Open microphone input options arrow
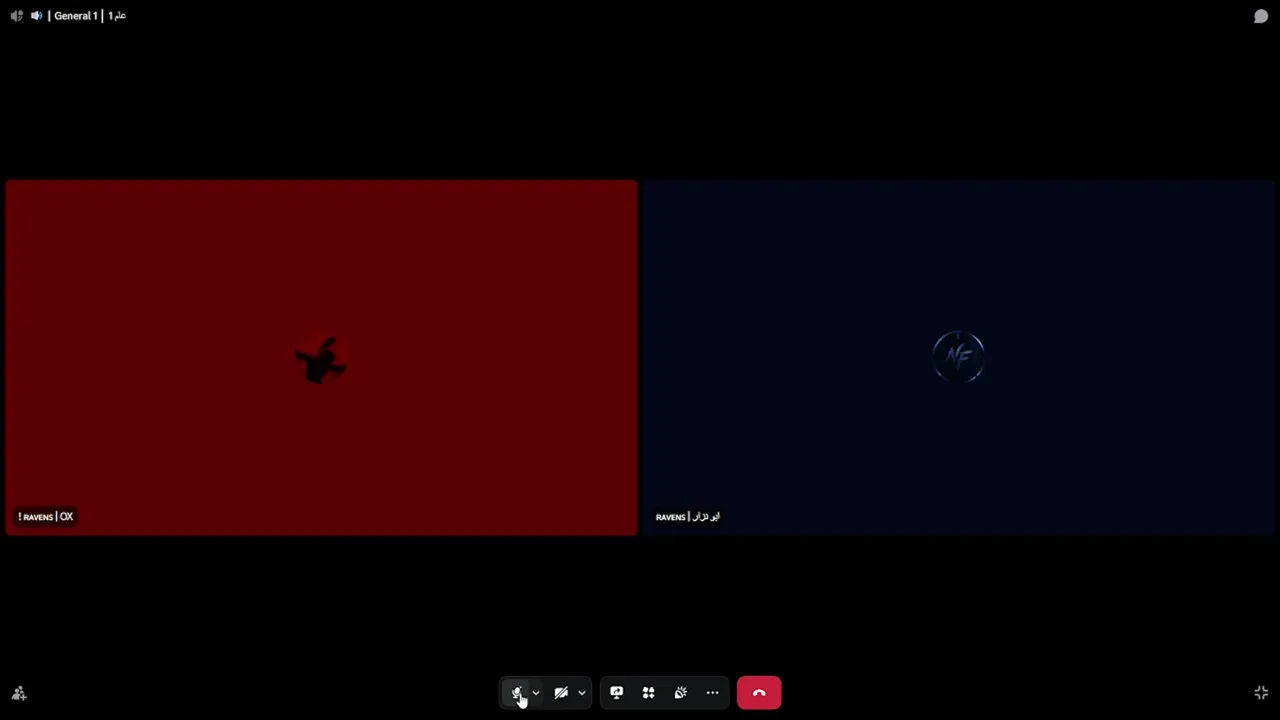Viewport: 1280px width, 720px height. (x=536, y=693)
